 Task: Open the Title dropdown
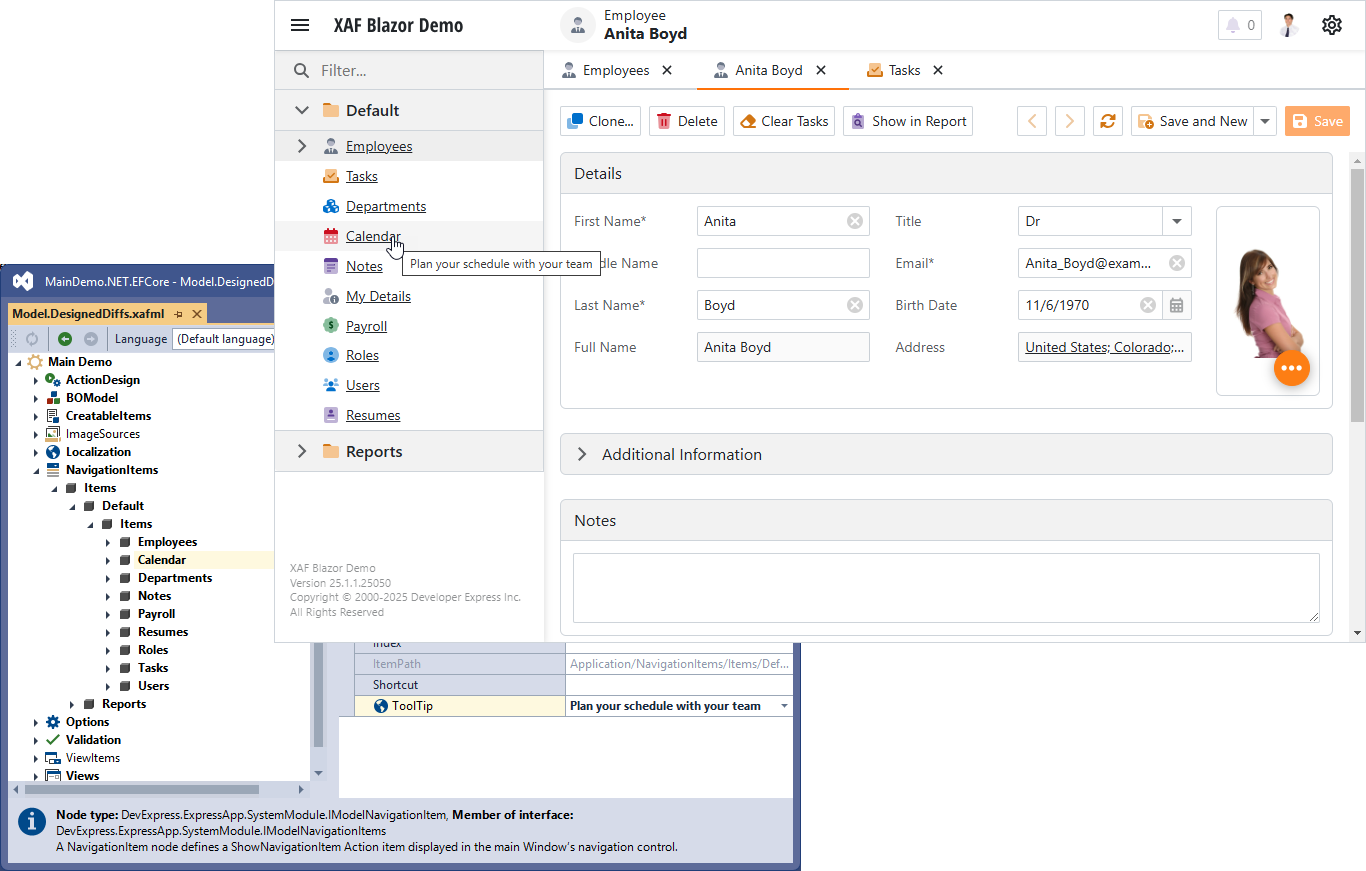point(1176,221)
